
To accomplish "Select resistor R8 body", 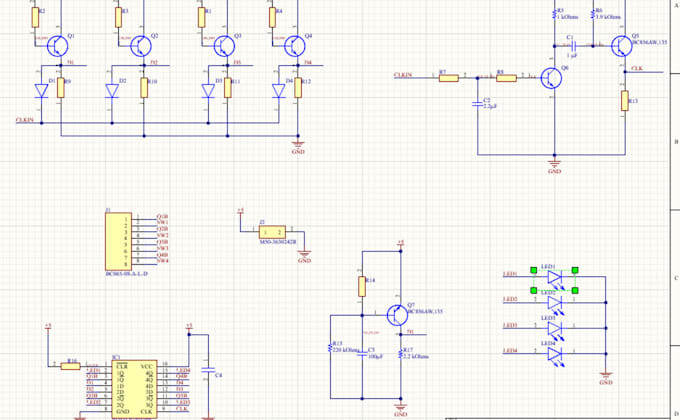I will pos(506,78).
